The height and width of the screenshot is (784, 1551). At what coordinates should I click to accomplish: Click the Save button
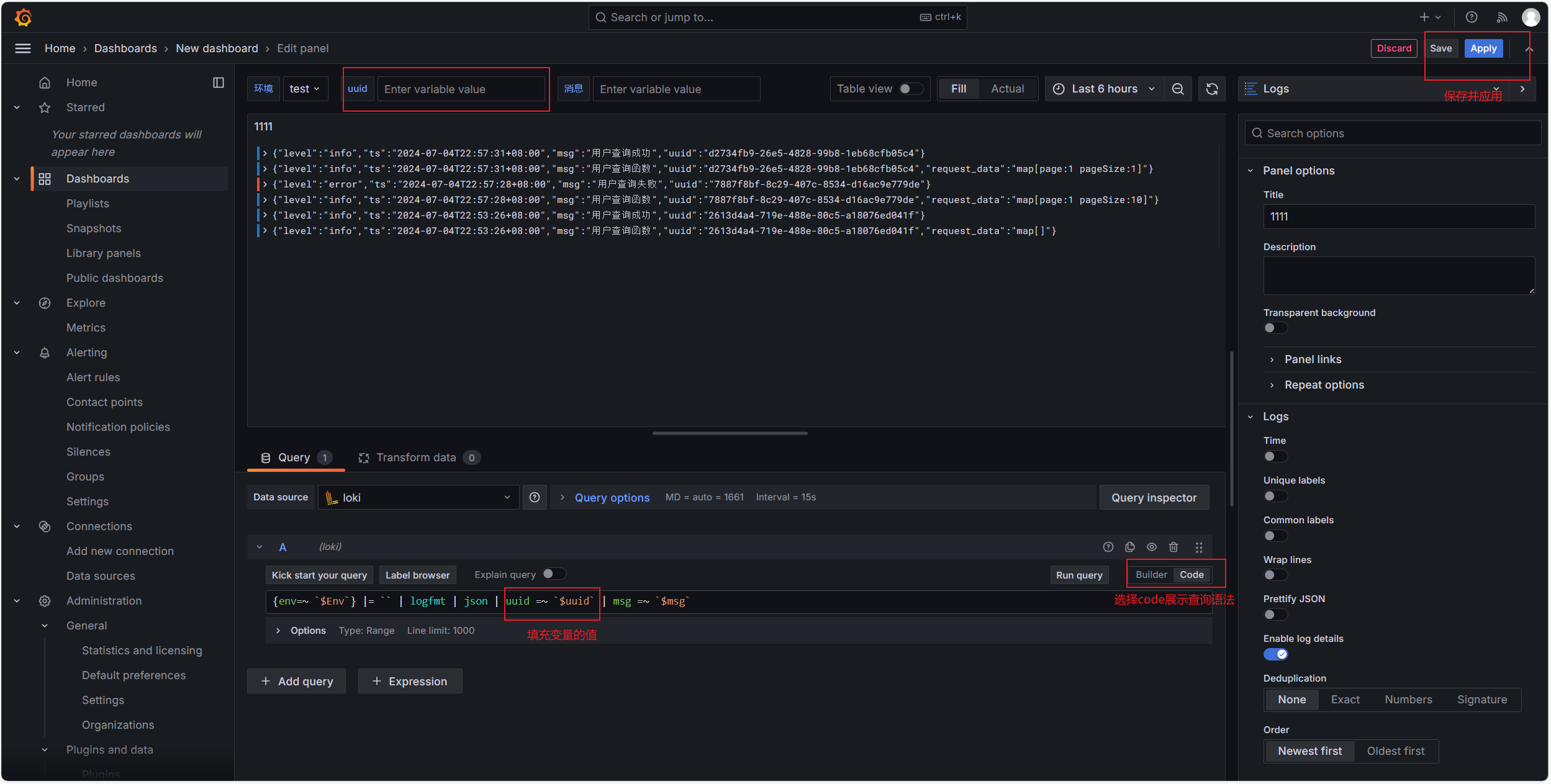[1440, 48]
